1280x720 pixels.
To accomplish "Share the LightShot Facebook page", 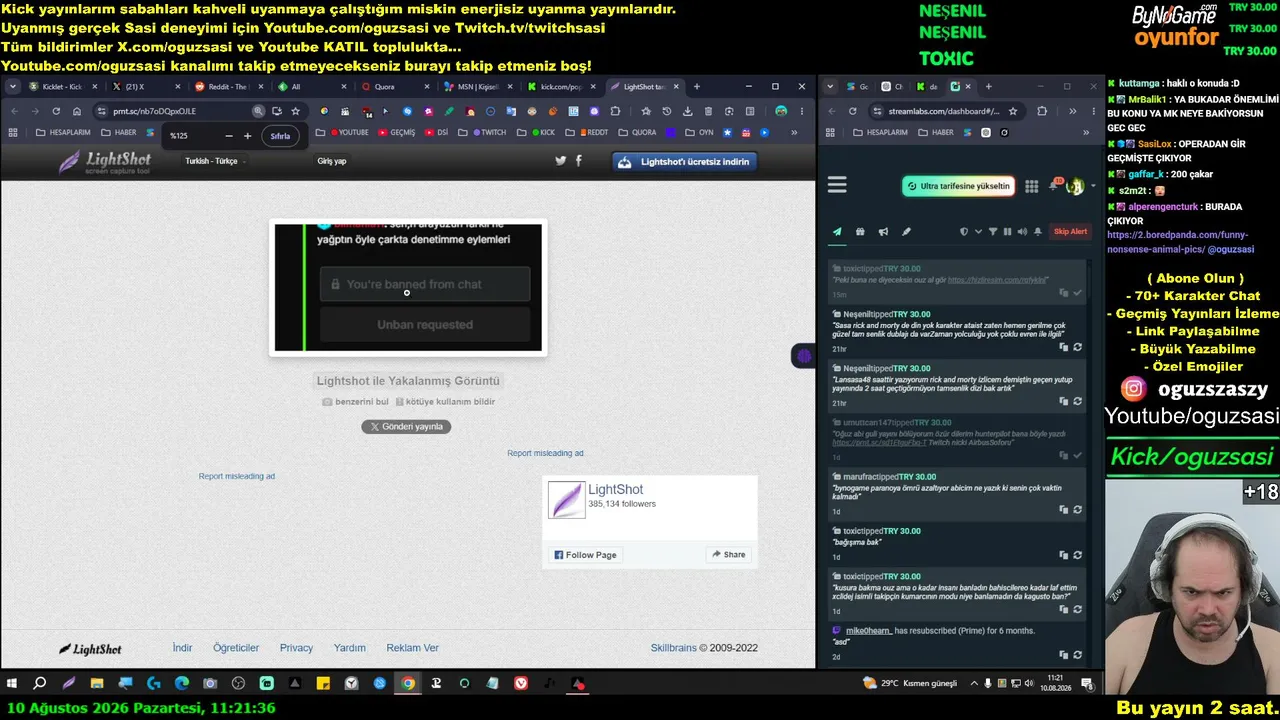I will coord(728,555).
